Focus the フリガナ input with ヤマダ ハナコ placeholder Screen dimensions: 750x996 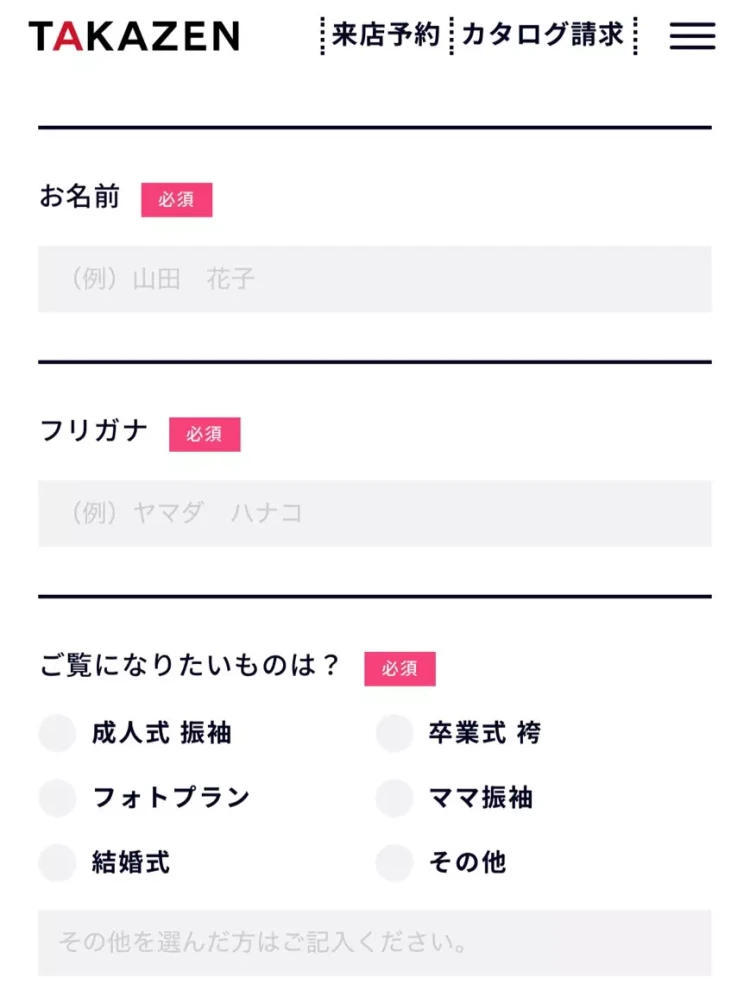(x=375, y=513)
